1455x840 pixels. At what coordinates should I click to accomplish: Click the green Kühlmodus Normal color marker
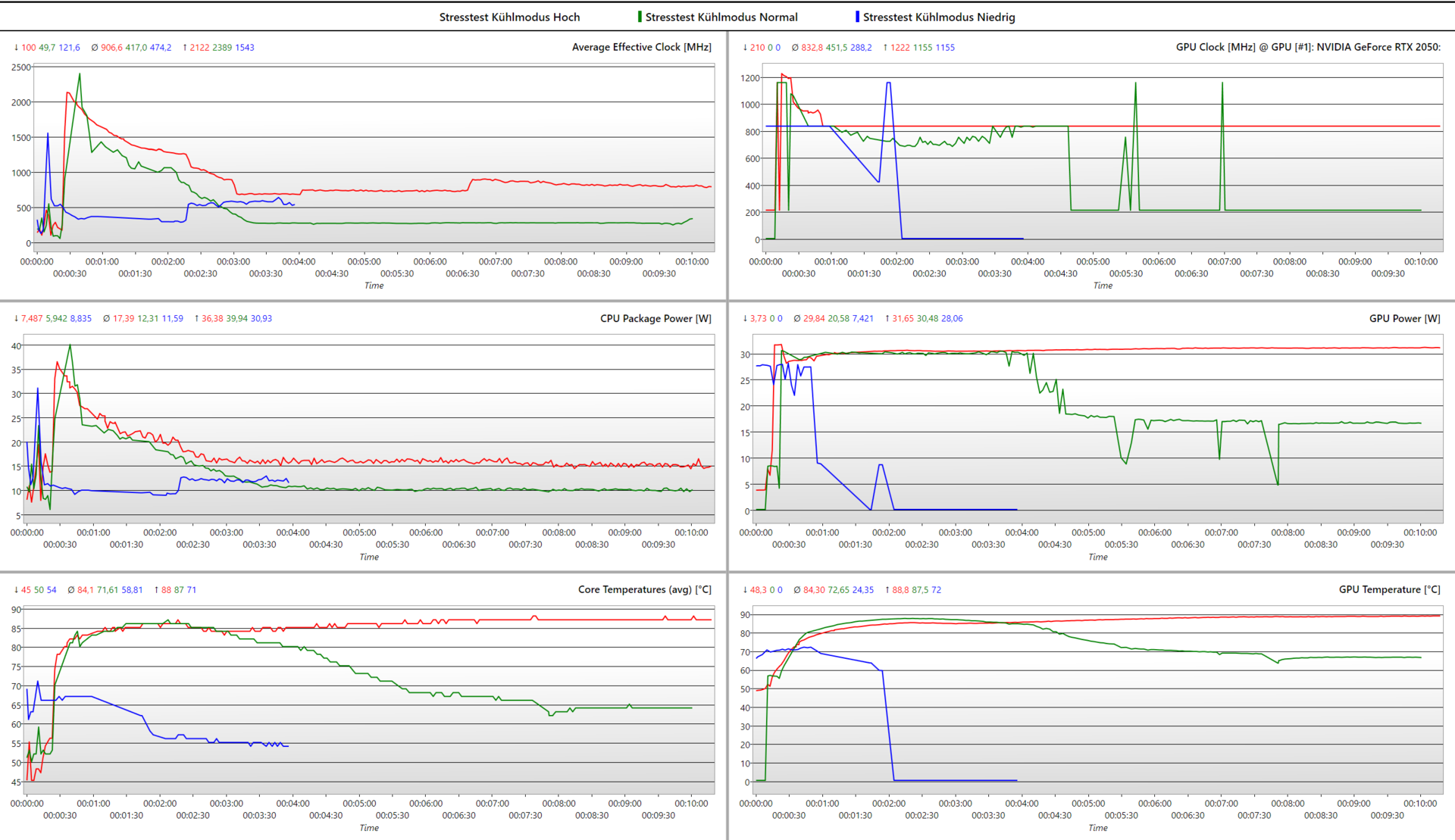(x=640, y=17)
